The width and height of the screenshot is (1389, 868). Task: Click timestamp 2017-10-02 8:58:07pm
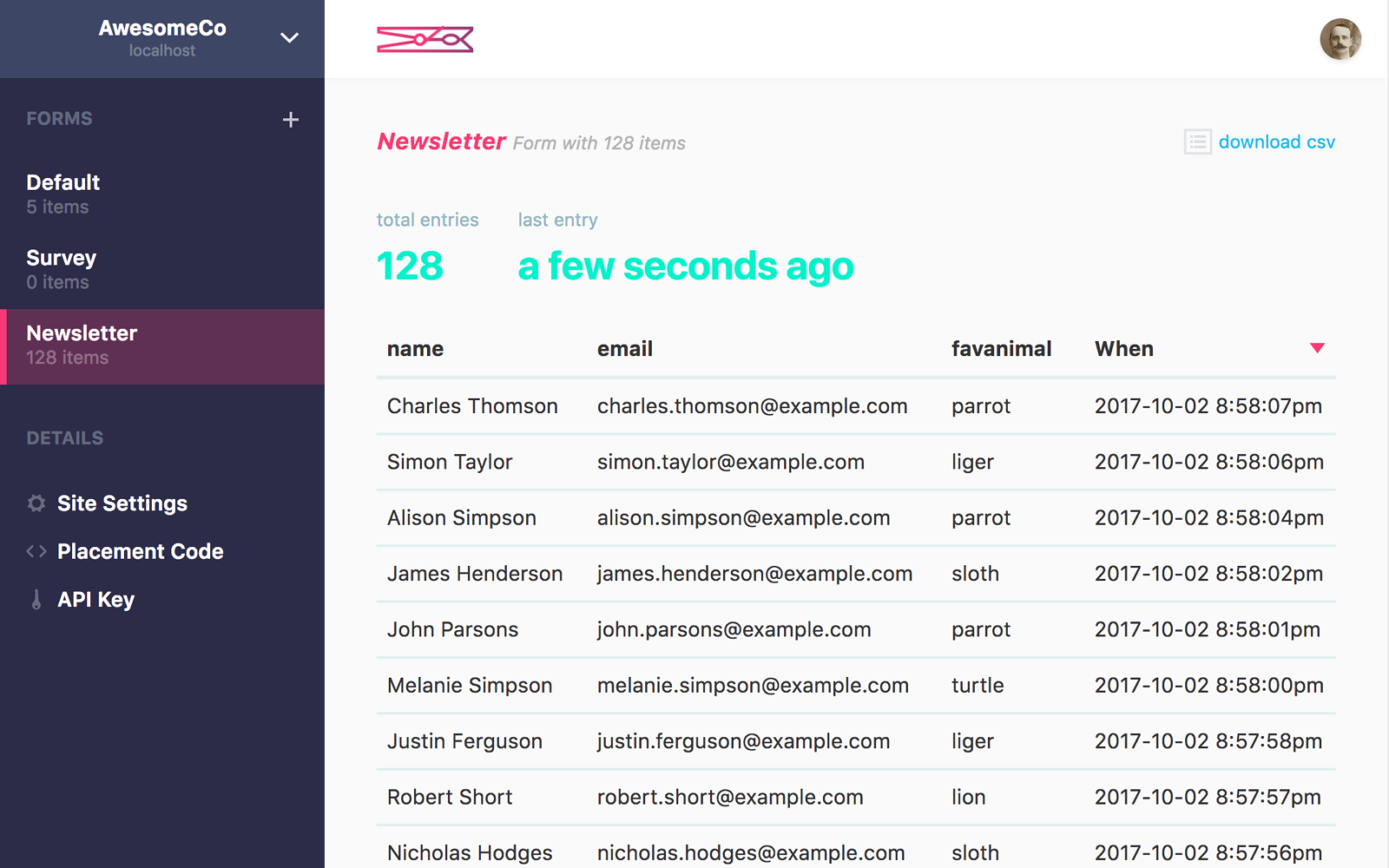point(1208,406)
